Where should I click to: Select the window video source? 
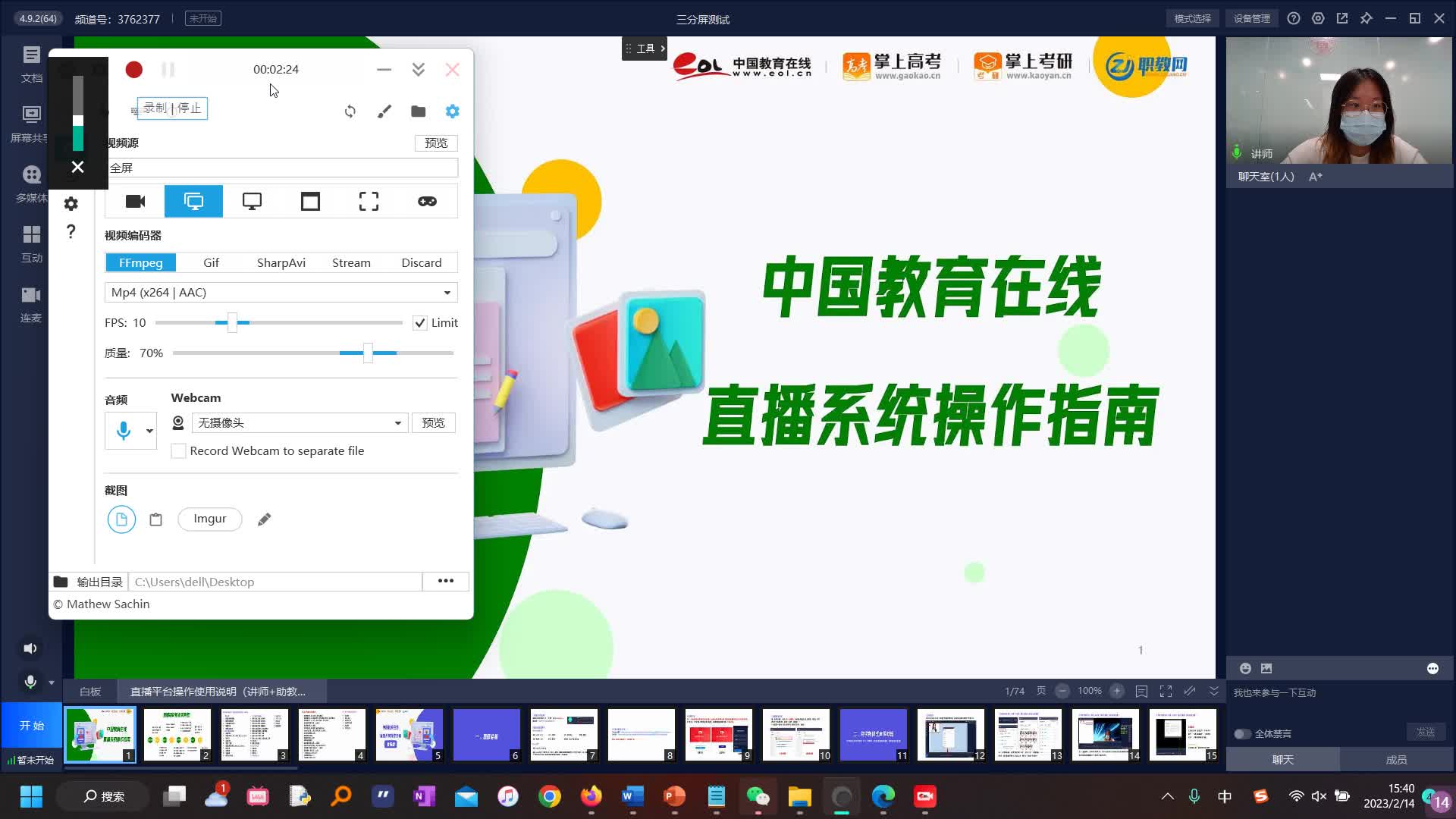[x=310, y=201]
